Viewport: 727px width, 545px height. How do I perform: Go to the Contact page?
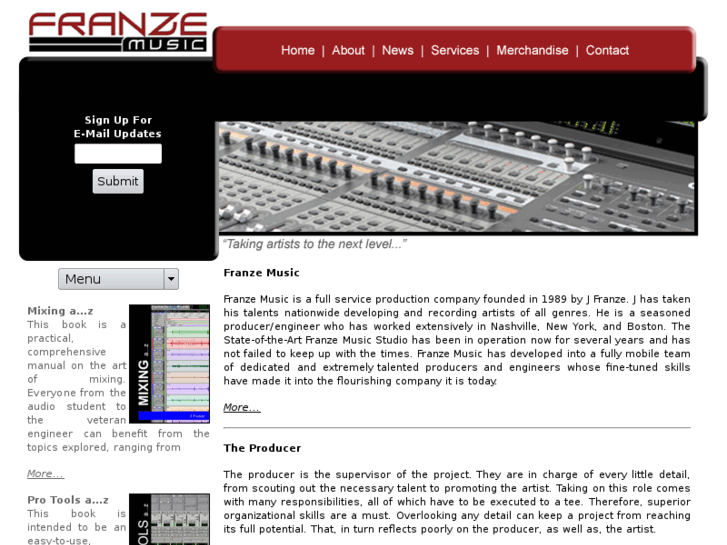607,50
